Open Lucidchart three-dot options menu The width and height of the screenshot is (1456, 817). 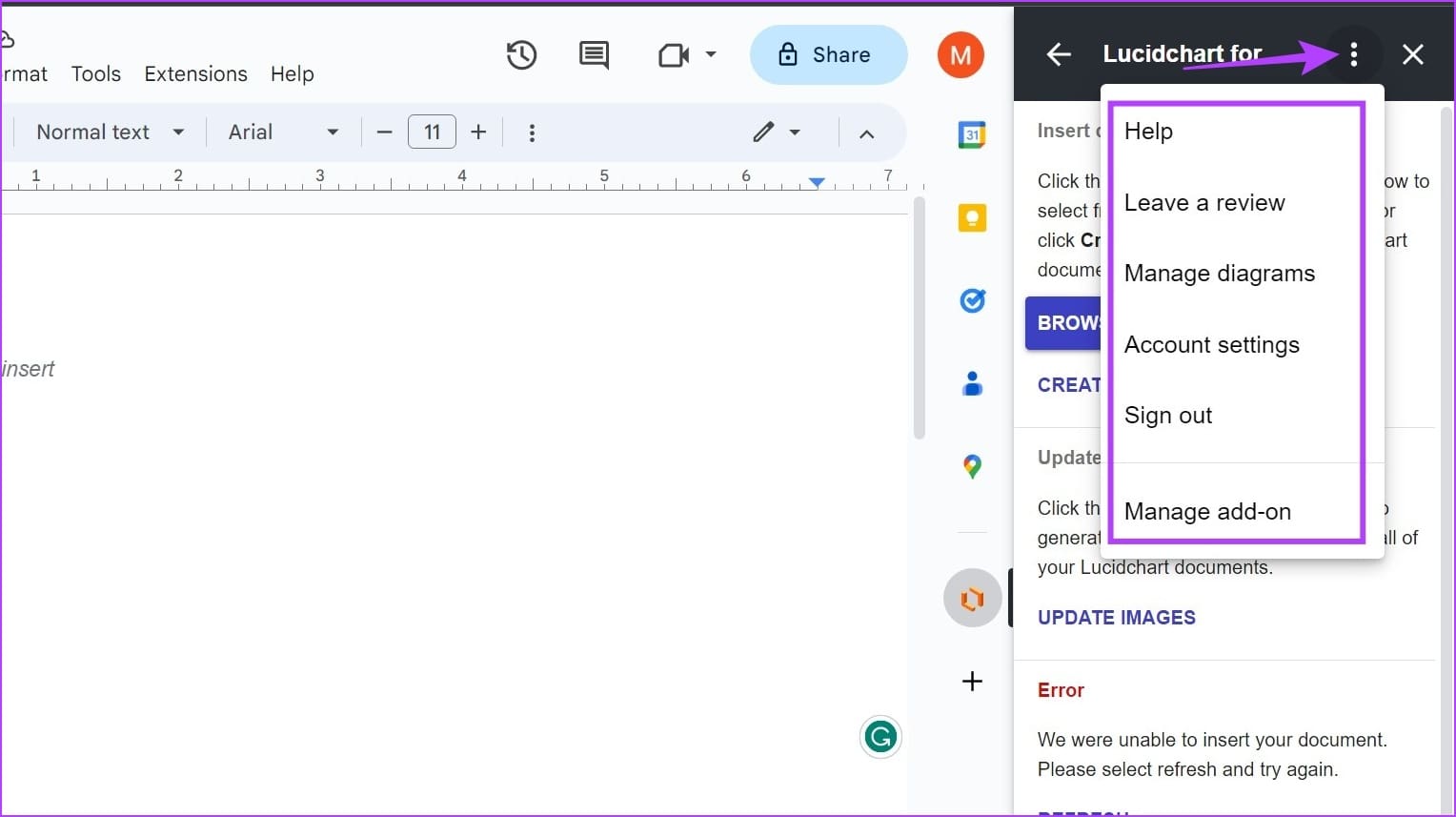pos(1354,54)
